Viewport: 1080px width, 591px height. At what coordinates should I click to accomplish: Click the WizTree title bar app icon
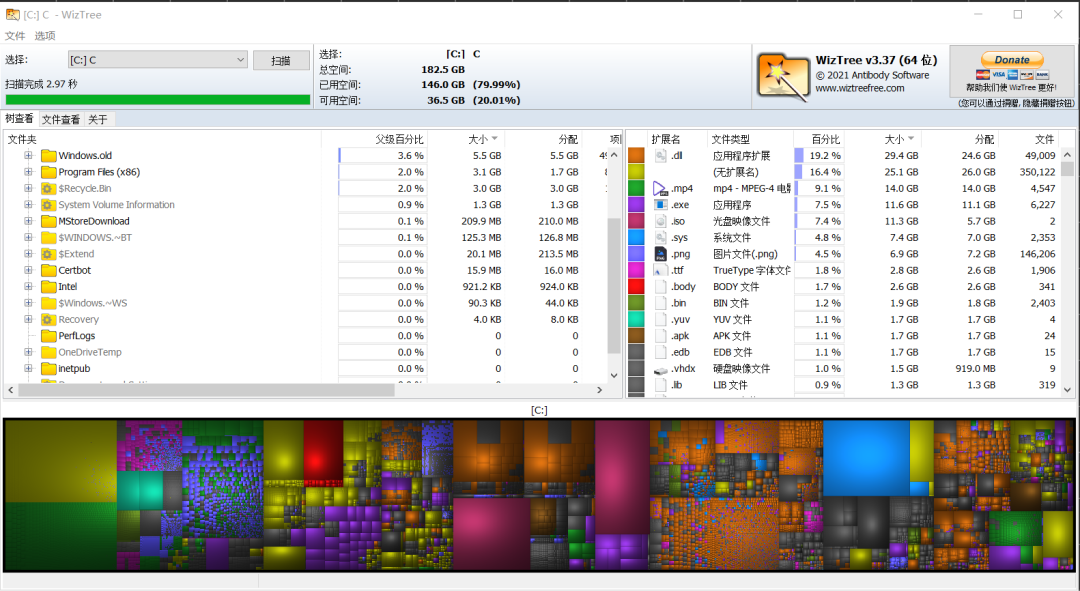click(x=12, y=14)
